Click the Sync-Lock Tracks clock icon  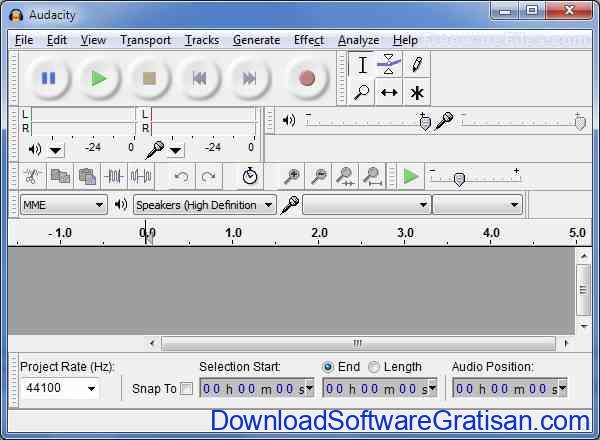(x=249, y=176)
